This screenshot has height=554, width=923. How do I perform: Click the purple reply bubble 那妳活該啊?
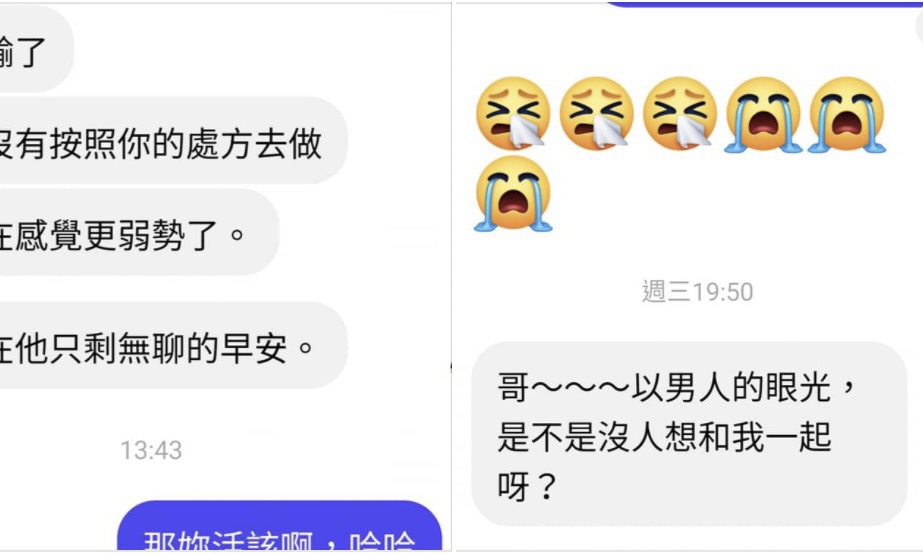click(x=280, y=526)
